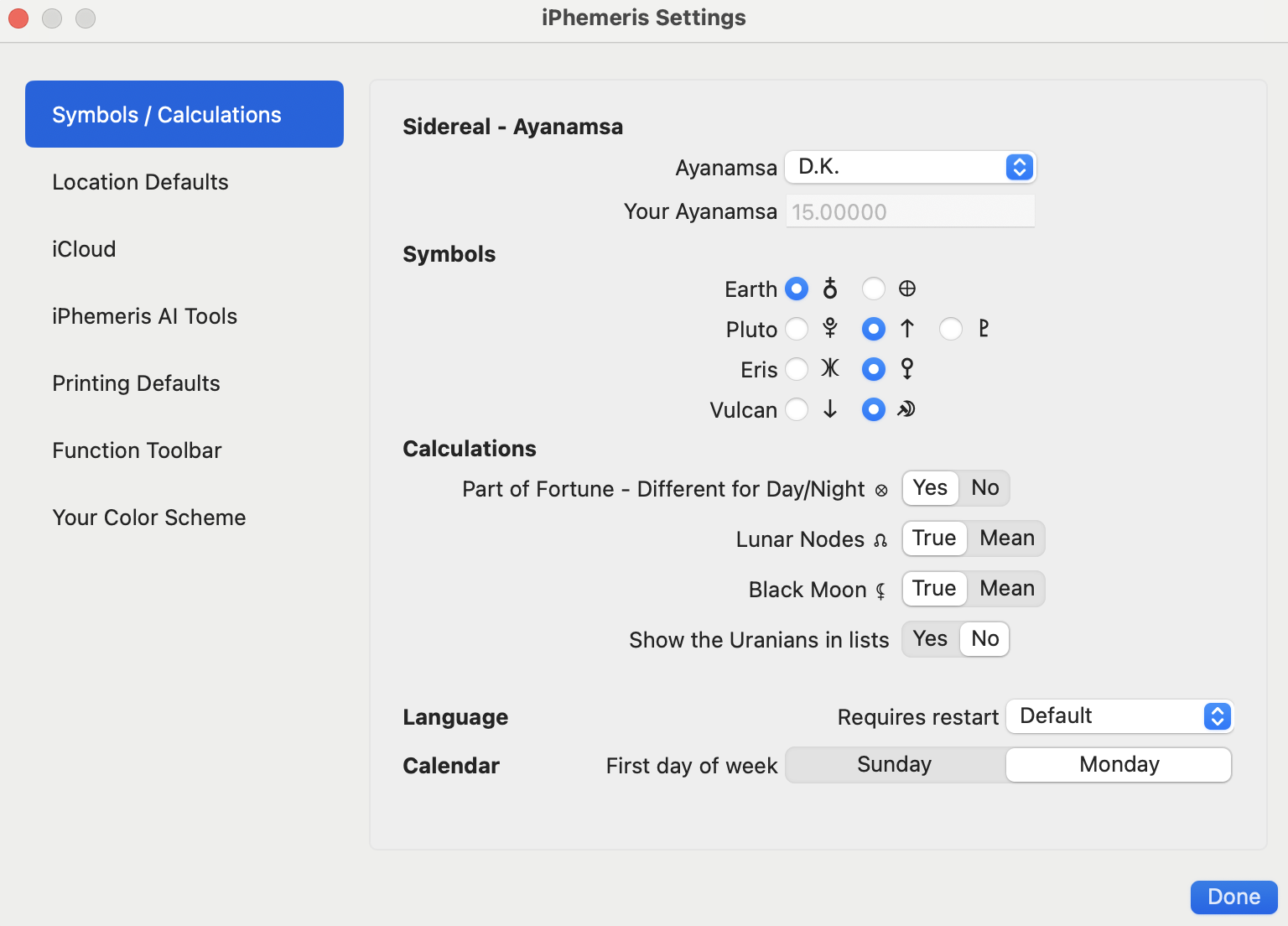Image resolution: width=1288 pixels, height=926 pixels.
Task: Set first day of week to Sunday
Action: tap(895, 765)
